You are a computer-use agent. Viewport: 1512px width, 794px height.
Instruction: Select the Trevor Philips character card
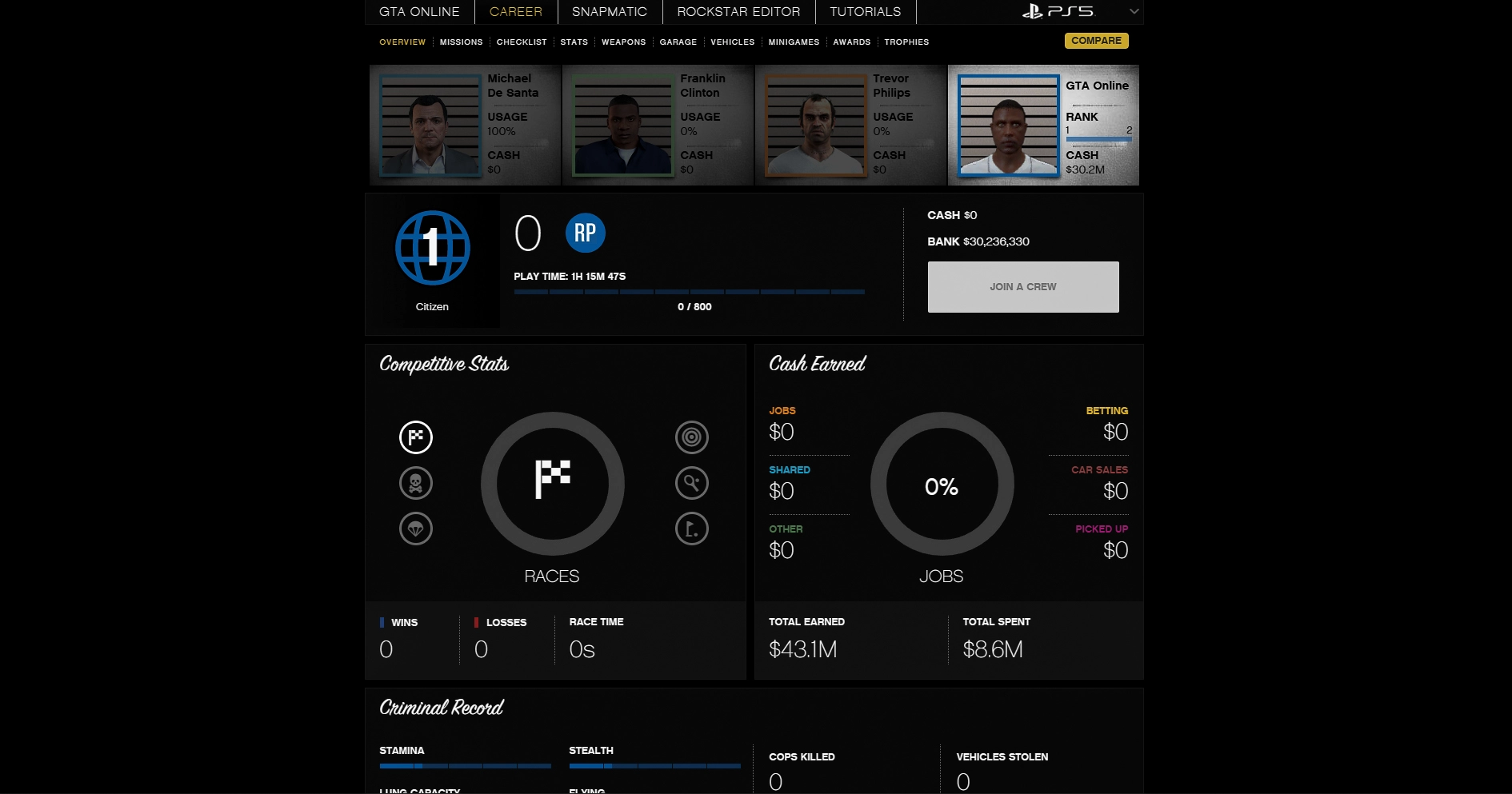[x=851, y=126]
